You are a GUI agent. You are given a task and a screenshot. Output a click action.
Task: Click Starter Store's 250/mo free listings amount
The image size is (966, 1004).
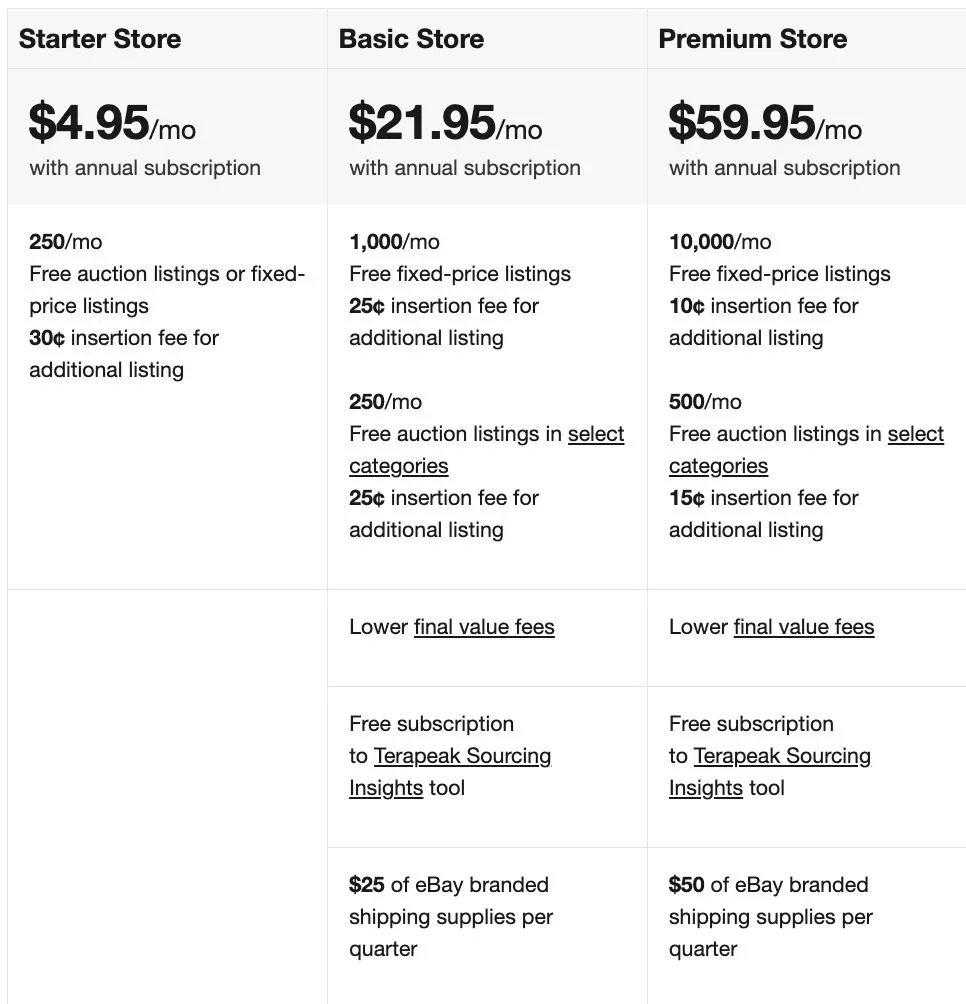click(x=66, y=242)
